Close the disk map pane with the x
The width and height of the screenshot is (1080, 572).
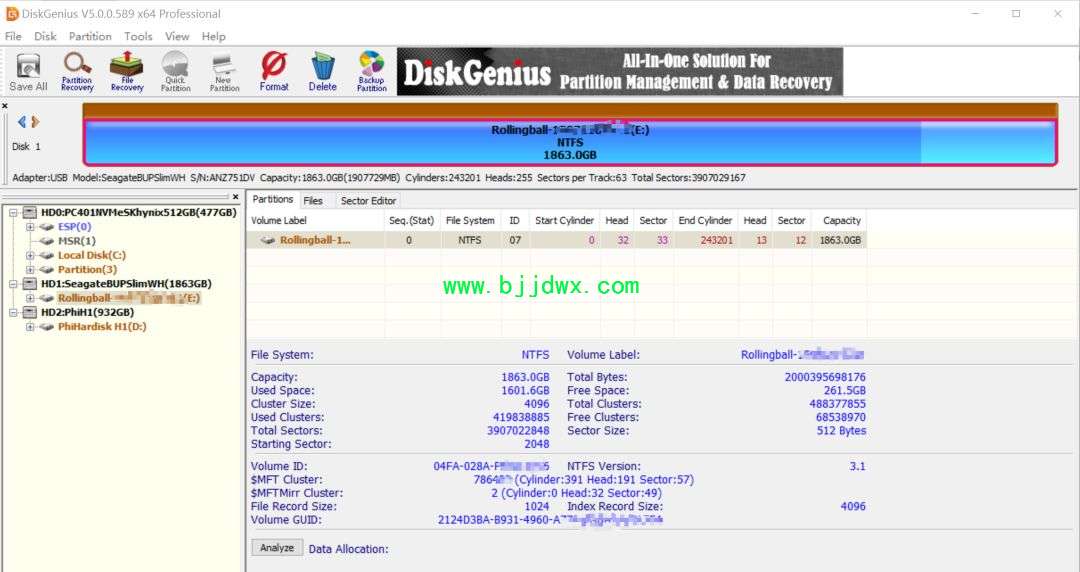pos(5,106)
